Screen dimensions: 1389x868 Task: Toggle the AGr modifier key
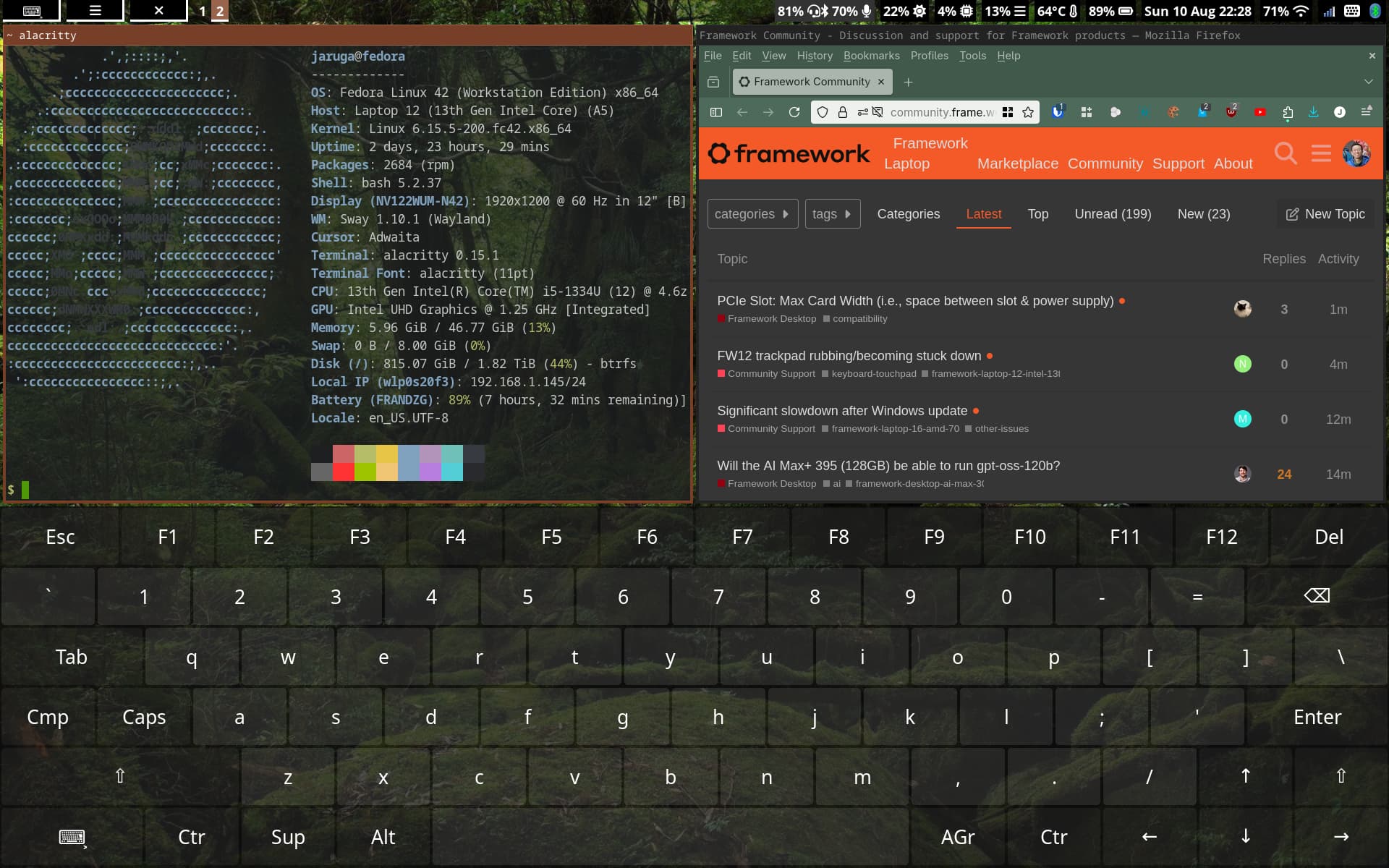pyautogui.click(x=957, y=838)
